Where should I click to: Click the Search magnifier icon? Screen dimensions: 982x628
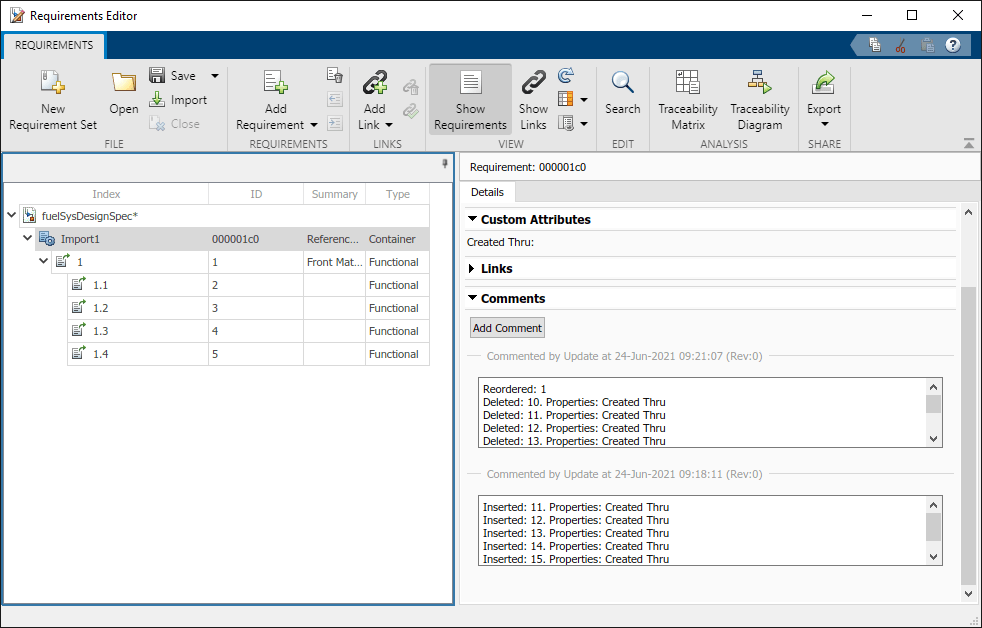click(622, 84)
